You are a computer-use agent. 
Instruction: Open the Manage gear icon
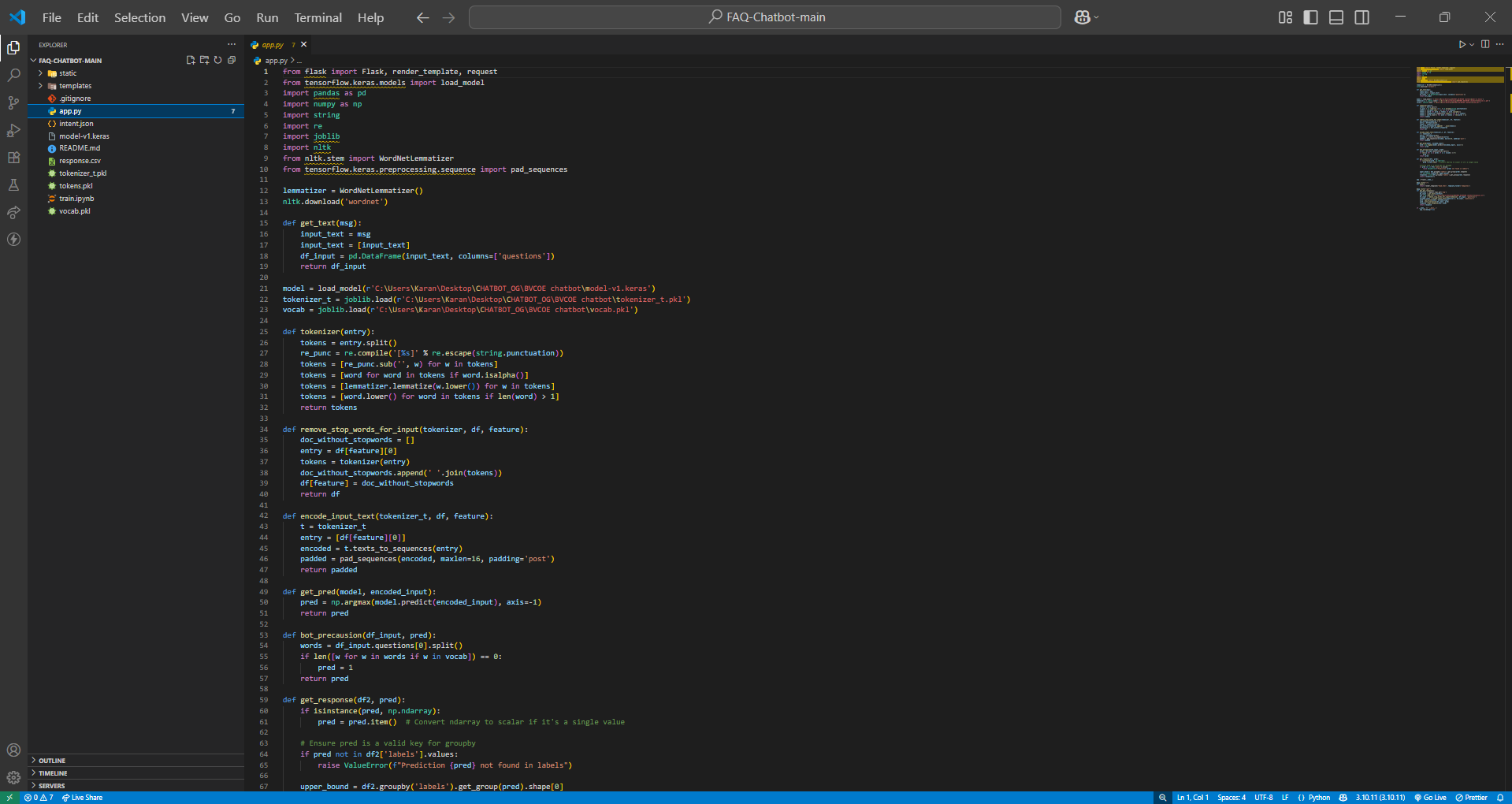coord(13,778)
